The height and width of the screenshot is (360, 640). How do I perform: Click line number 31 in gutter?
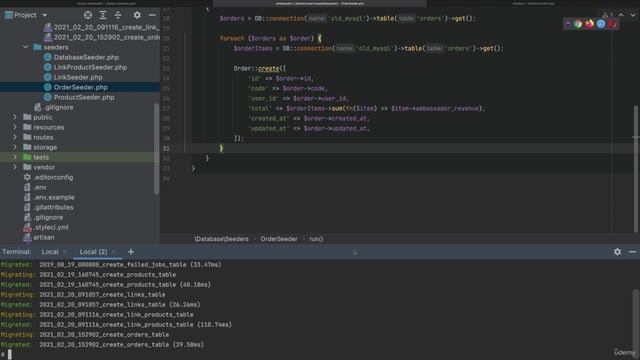pos(166,149)
